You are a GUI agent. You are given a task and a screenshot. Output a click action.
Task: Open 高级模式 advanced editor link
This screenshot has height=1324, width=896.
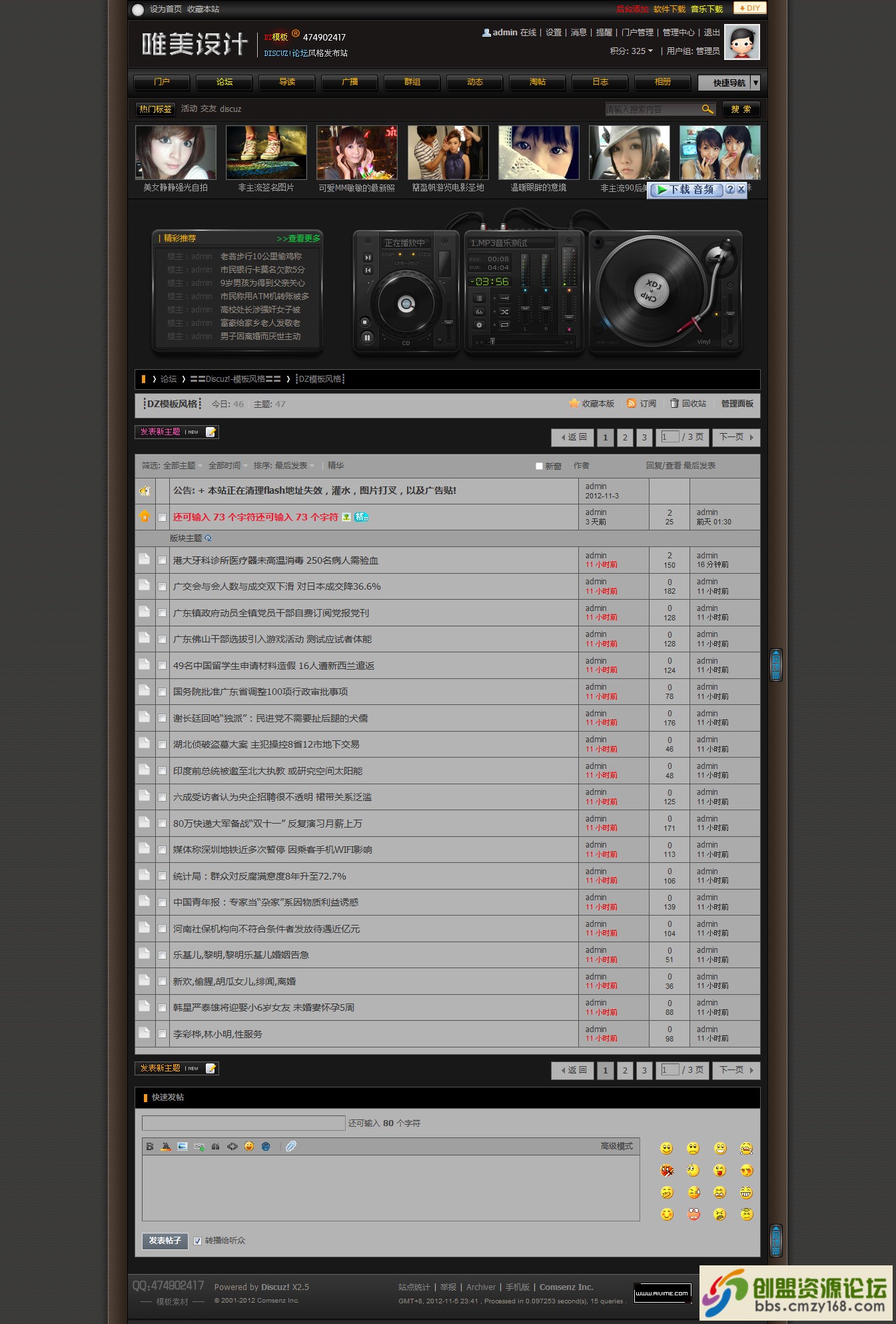pyautogui.click(x=616, y=1146)
